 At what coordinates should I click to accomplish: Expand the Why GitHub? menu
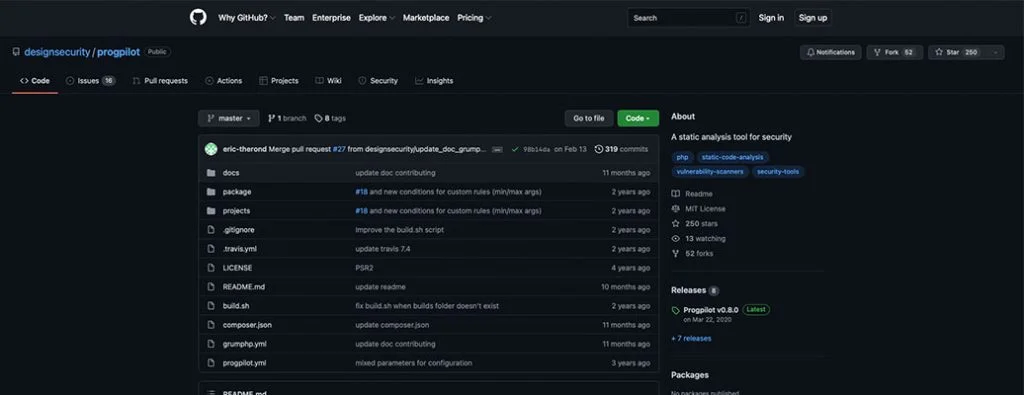click(246, 18)
